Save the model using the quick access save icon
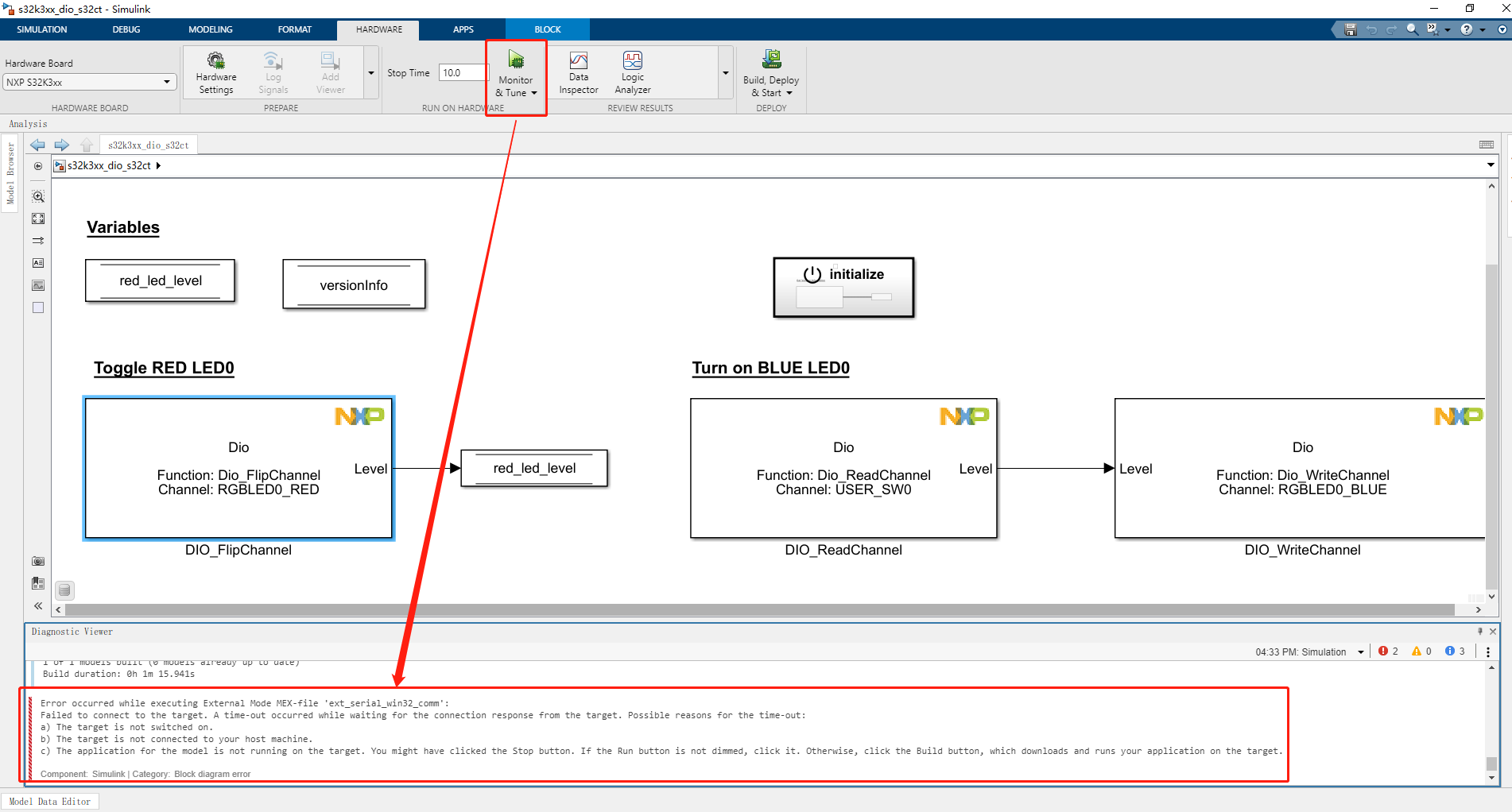The width and height of the screenshot is (1512, 812). (x=1349, y=29)
